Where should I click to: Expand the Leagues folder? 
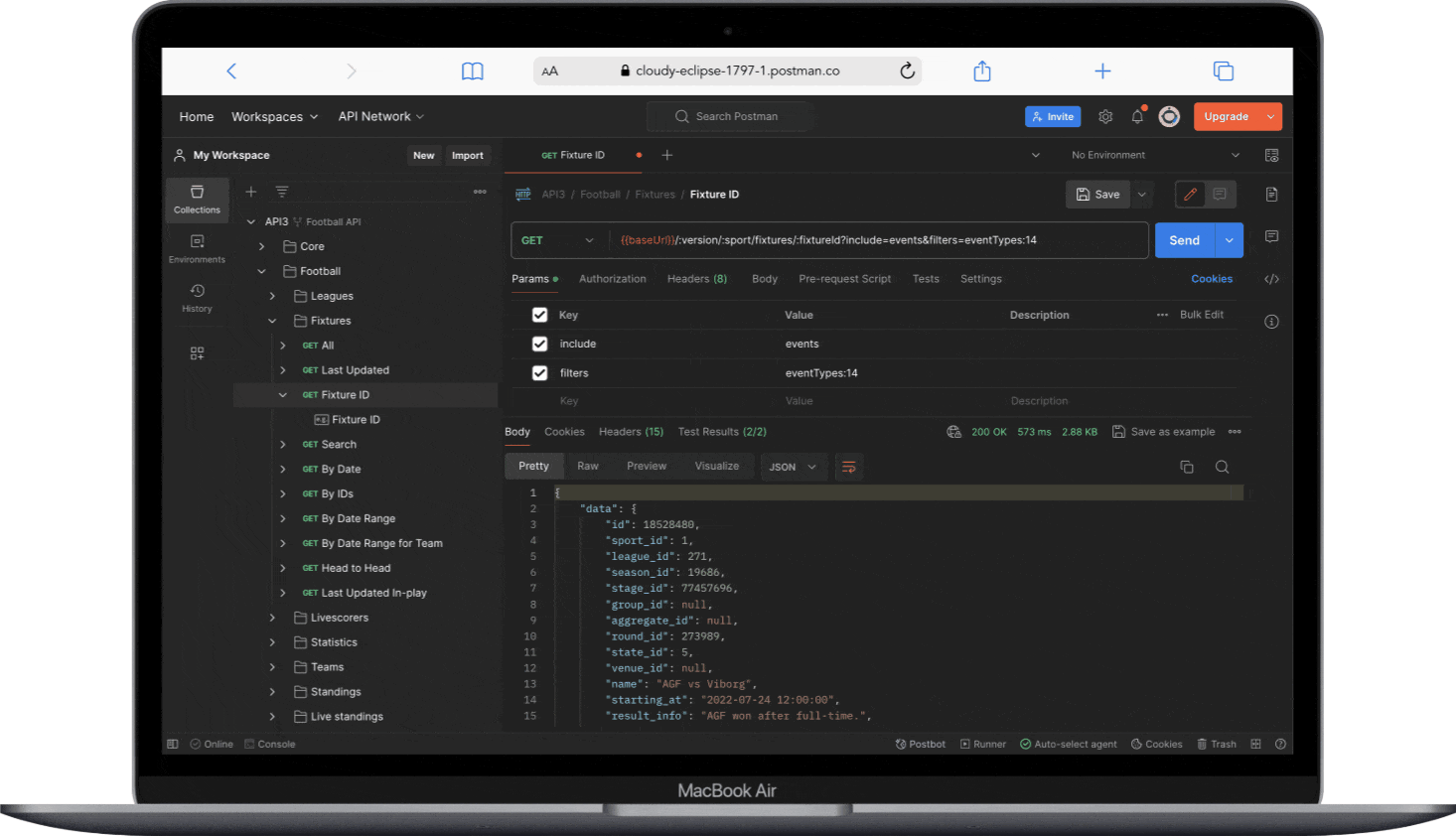(272, 296)
